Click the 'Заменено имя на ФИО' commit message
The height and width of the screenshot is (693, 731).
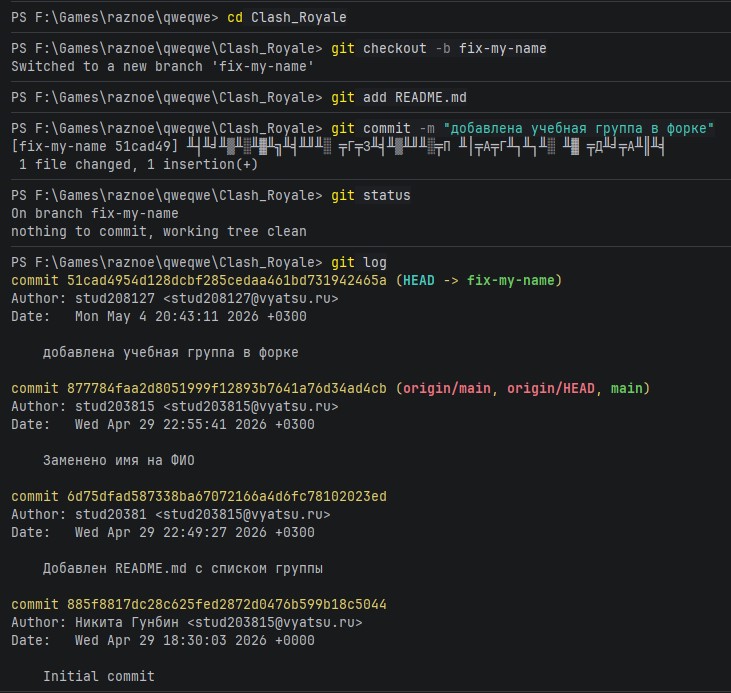tap(119, 461)
